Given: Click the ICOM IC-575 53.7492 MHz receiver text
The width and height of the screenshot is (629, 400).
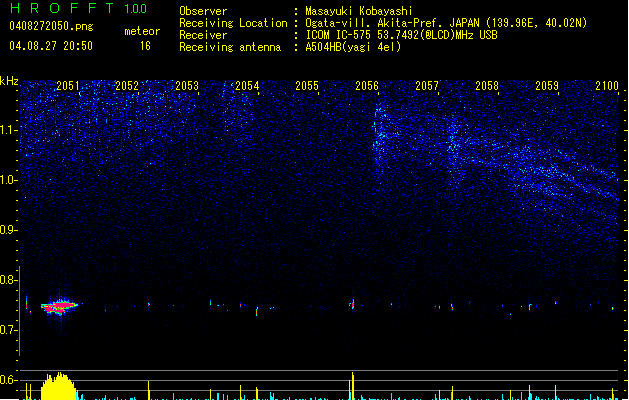Looking at the screenshot, I should click(401, 35).
